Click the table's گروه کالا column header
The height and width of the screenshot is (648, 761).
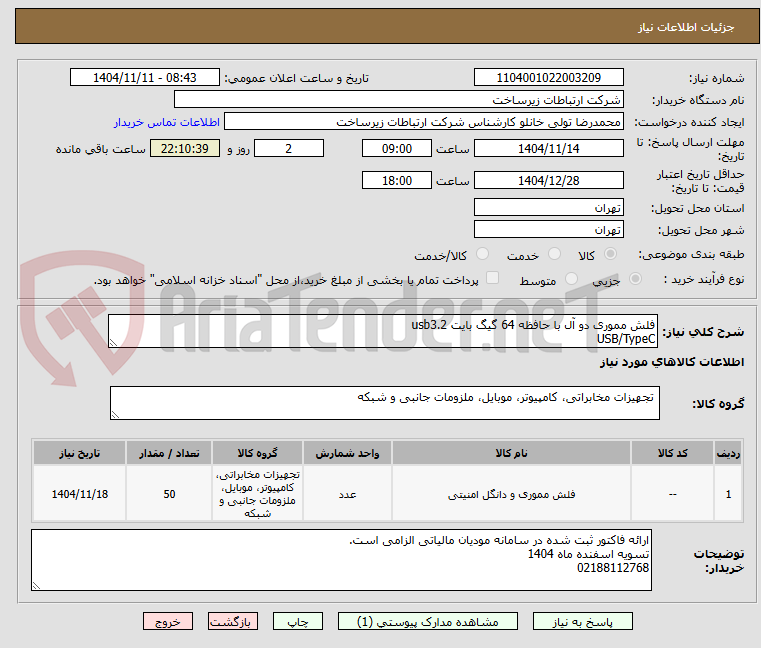point(257,453)
